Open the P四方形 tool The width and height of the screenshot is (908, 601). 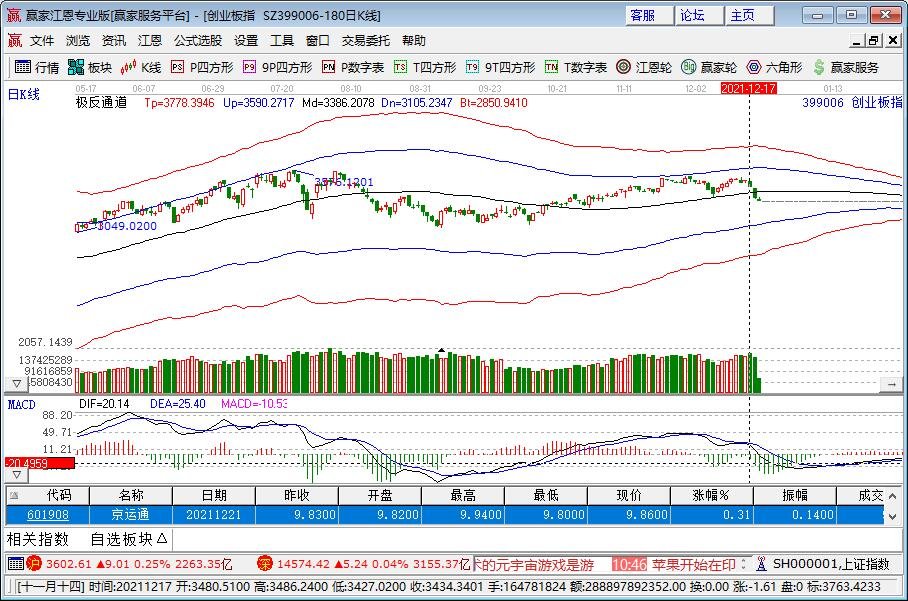point(202,67)
